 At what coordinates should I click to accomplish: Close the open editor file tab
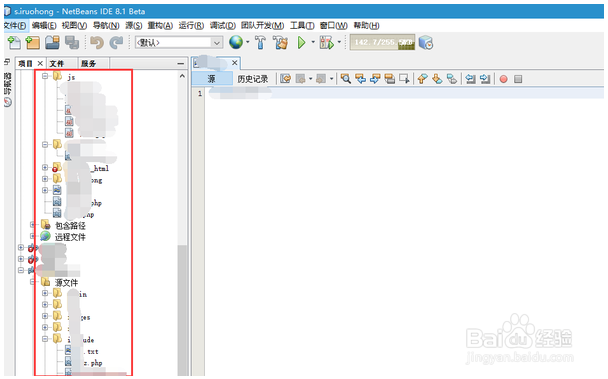235,62
